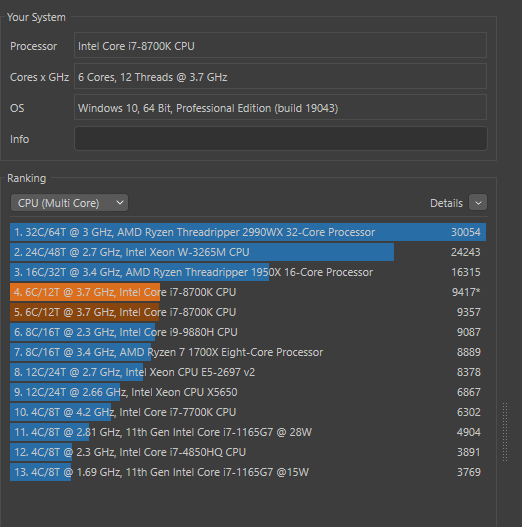This screenshot has width=522, height=527.
Task: Select the Ryzen 7 1700X ranking row
Action: 248,352
